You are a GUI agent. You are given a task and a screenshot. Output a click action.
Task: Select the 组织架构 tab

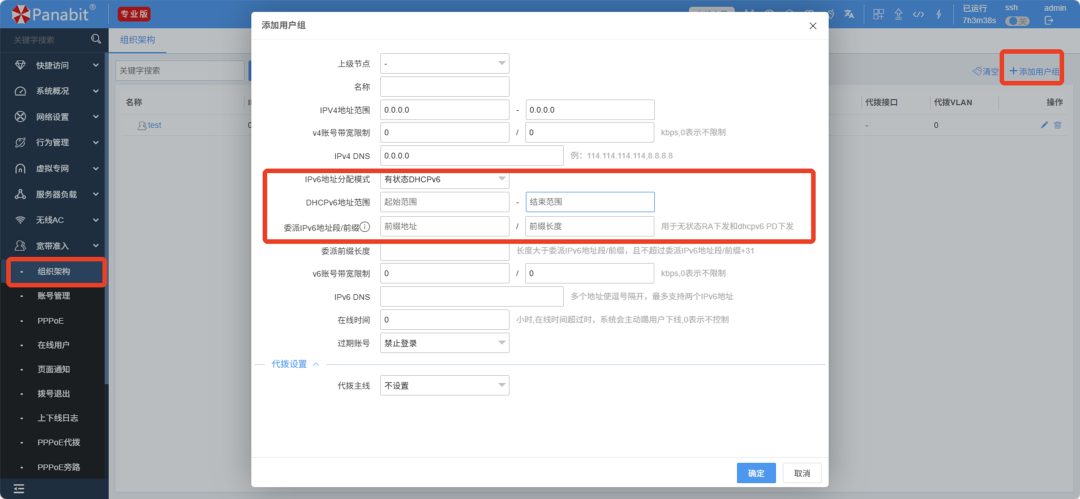pyautogui.click(x=138, y=40)
